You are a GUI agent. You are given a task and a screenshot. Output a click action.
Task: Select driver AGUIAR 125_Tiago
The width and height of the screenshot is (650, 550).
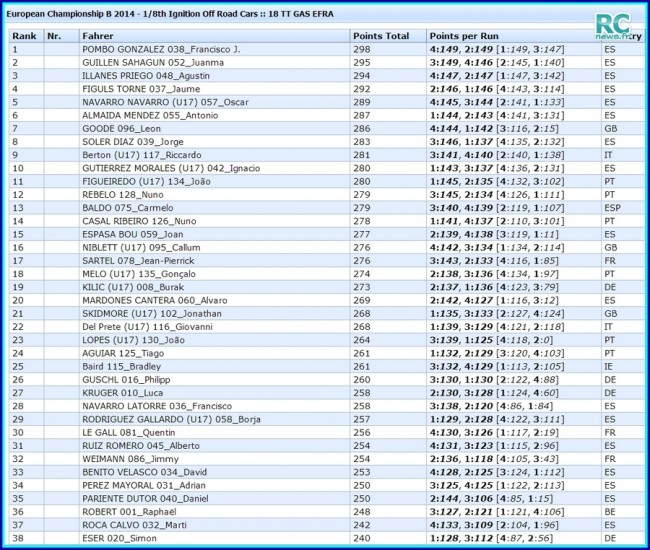pos(123,354)
